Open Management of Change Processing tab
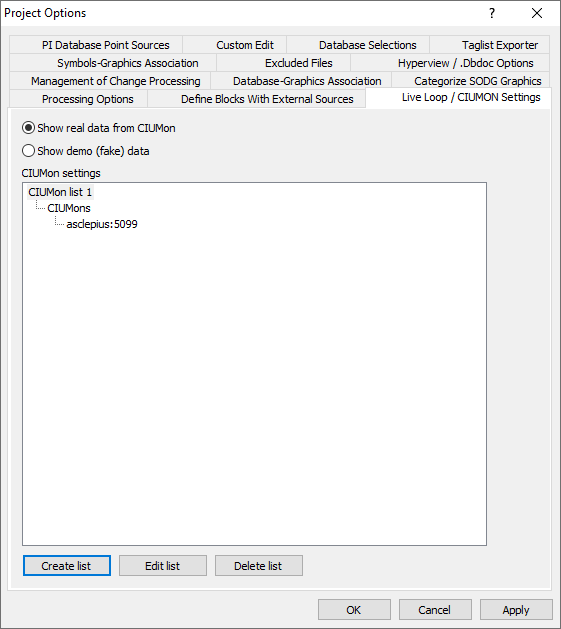 tap(116, 81)
